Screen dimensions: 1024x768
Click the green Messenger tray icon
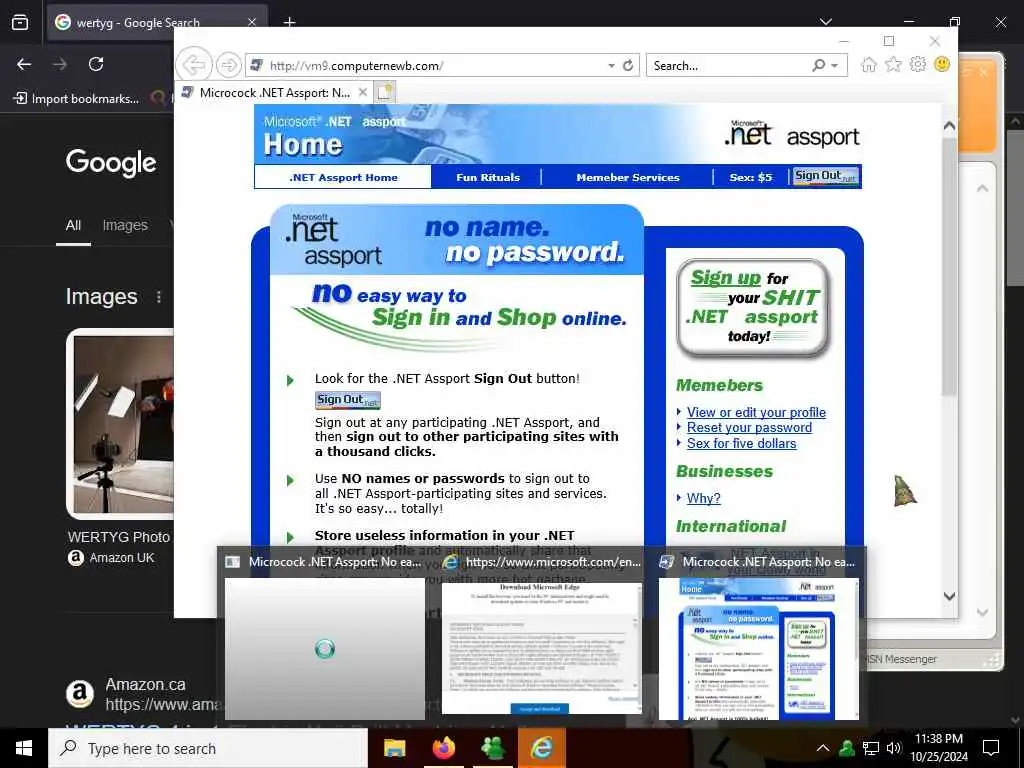847,748
